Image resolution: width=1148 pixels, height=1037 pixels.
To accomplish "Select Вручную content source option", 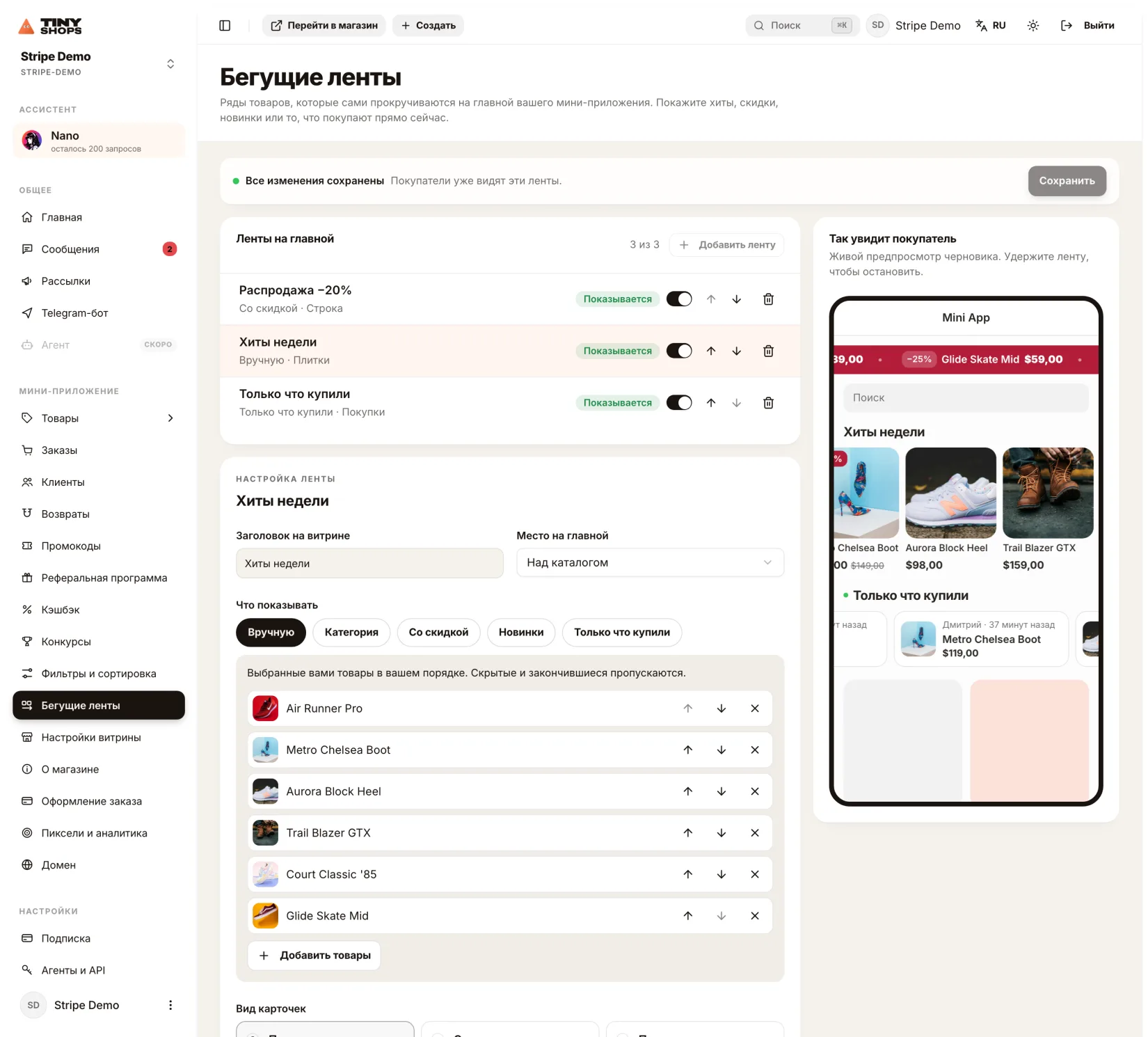I will point(271,633).
